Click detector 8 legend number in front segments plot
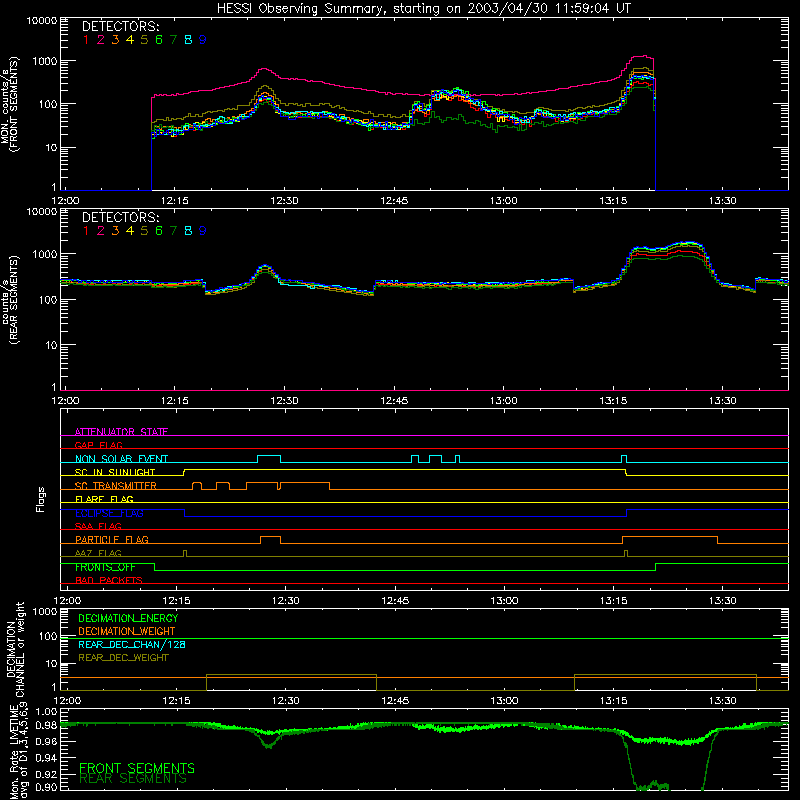 [x=188, y=40]
